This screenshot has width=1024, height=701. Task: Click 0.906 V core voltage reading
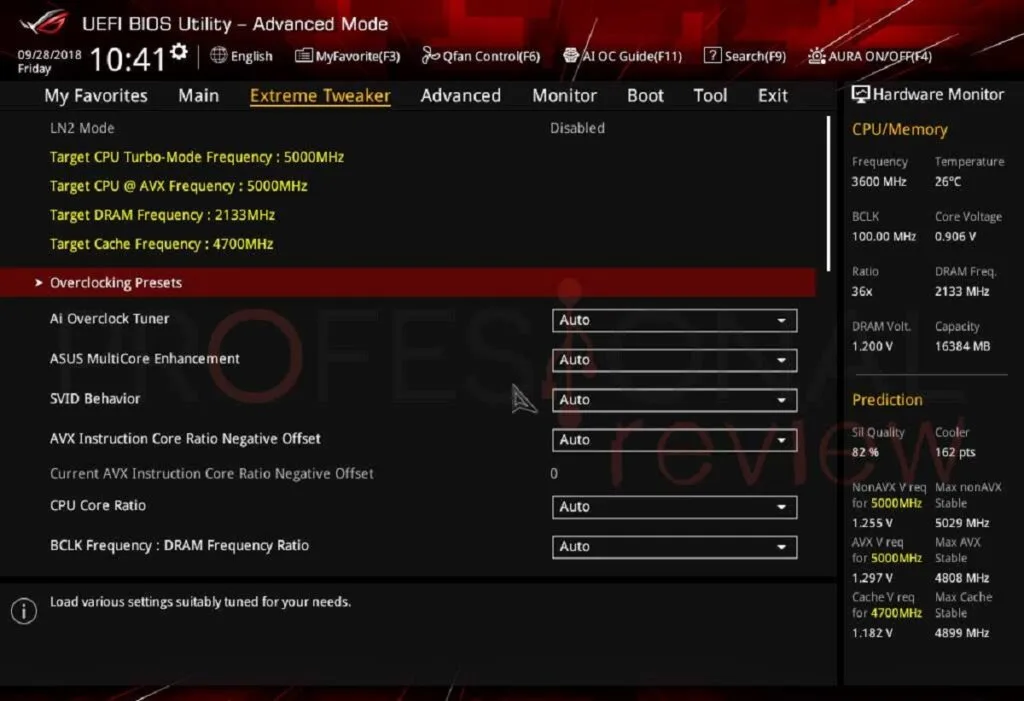point(955,236)
